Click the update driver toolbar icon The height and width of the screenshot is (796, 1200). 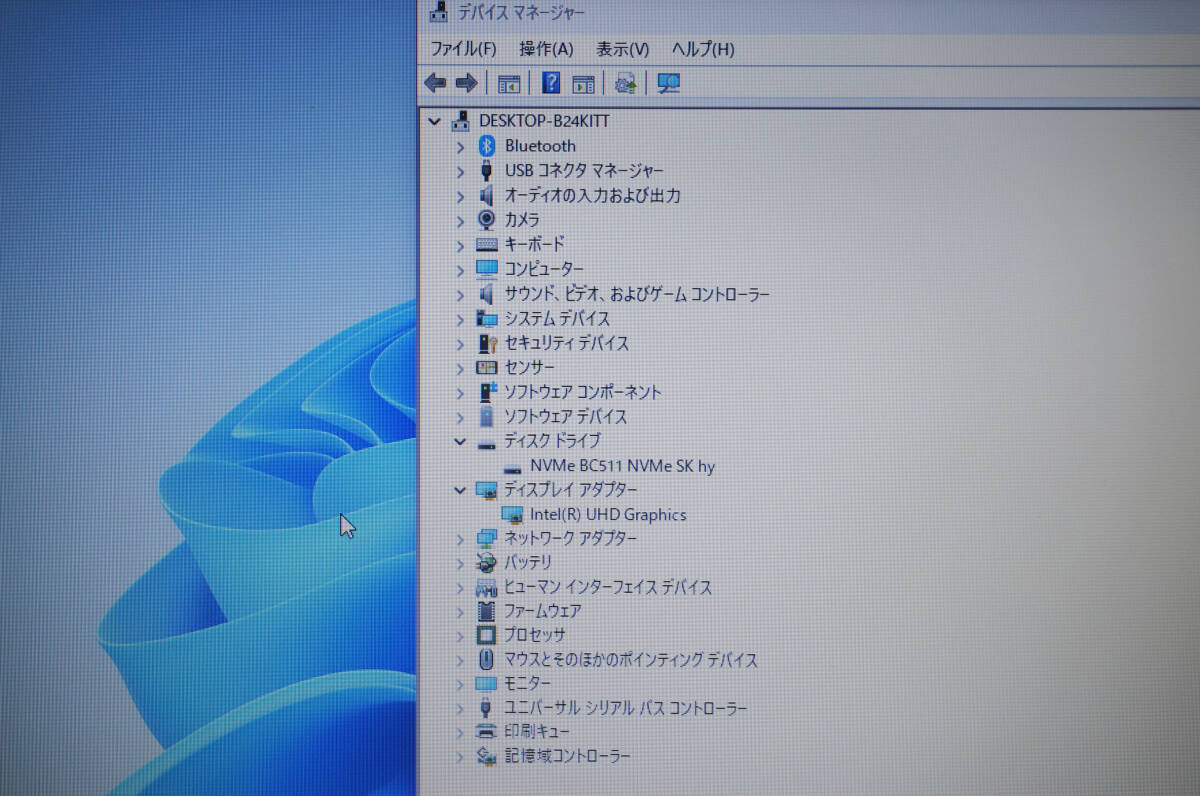point(626,83)
